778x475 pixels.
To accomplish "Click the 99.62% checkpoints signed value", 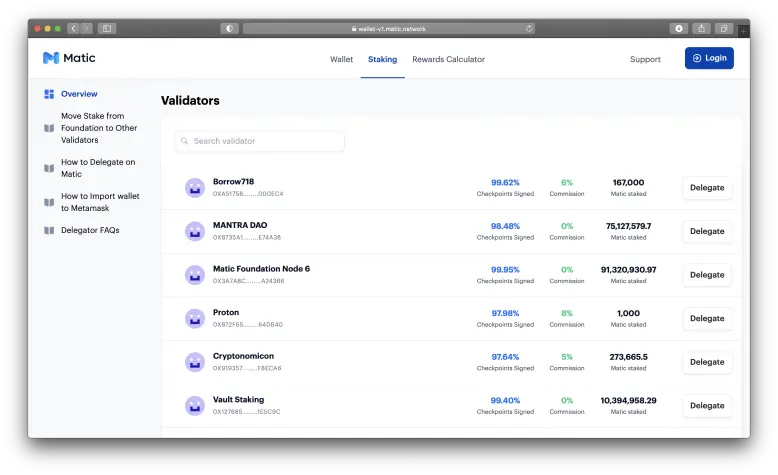I will click(505, 183).
